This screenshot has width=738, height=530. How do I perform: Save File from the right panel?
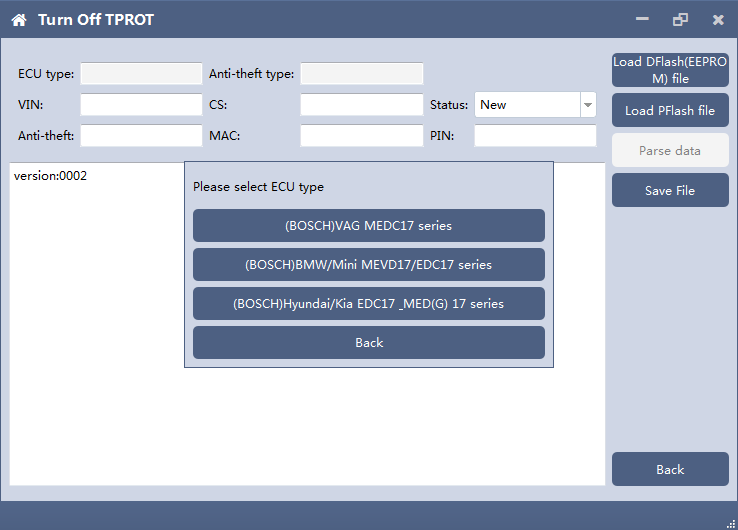(670, 190)
